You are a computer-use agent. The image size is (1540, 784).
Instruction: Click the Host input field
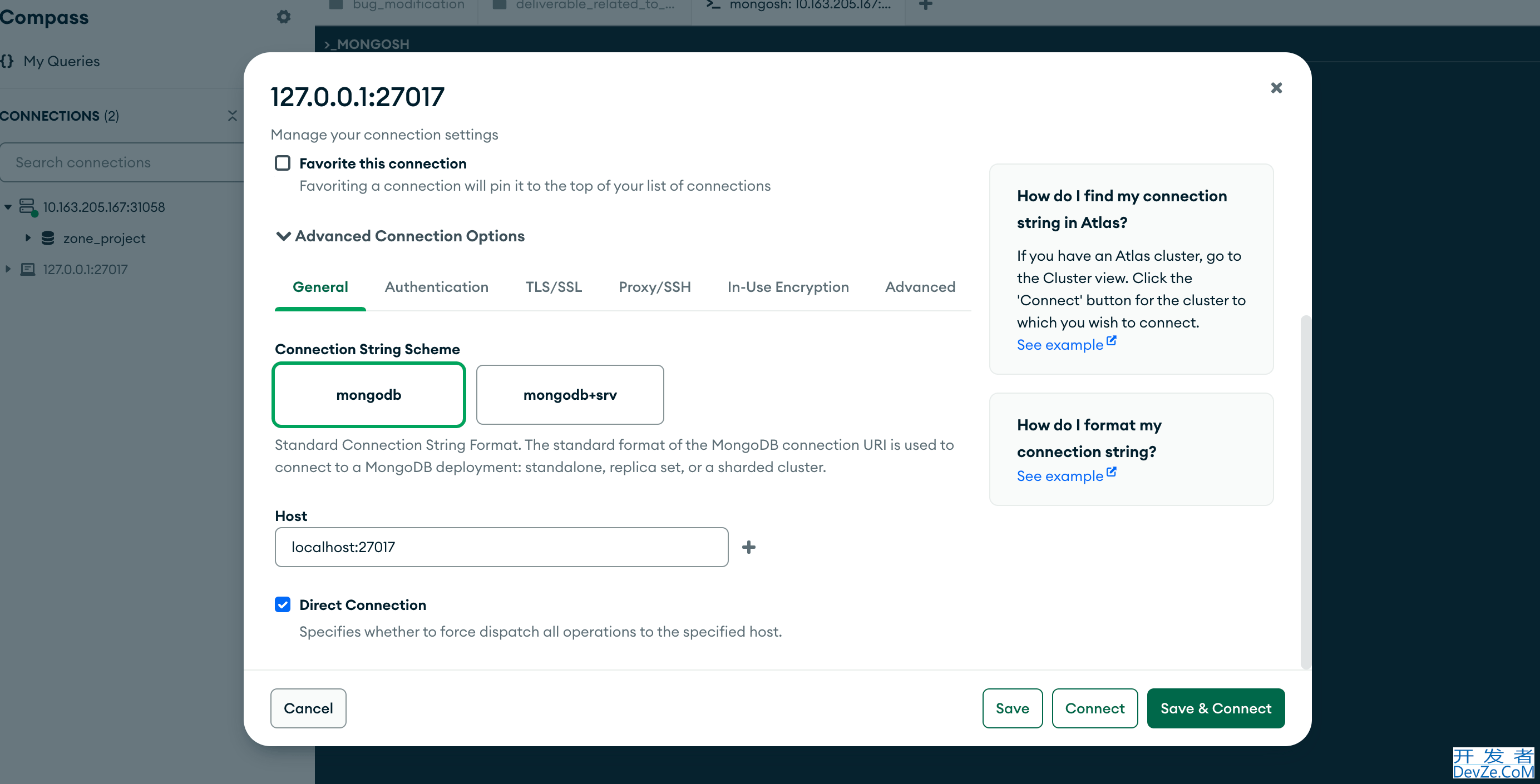tap(501, 547)
